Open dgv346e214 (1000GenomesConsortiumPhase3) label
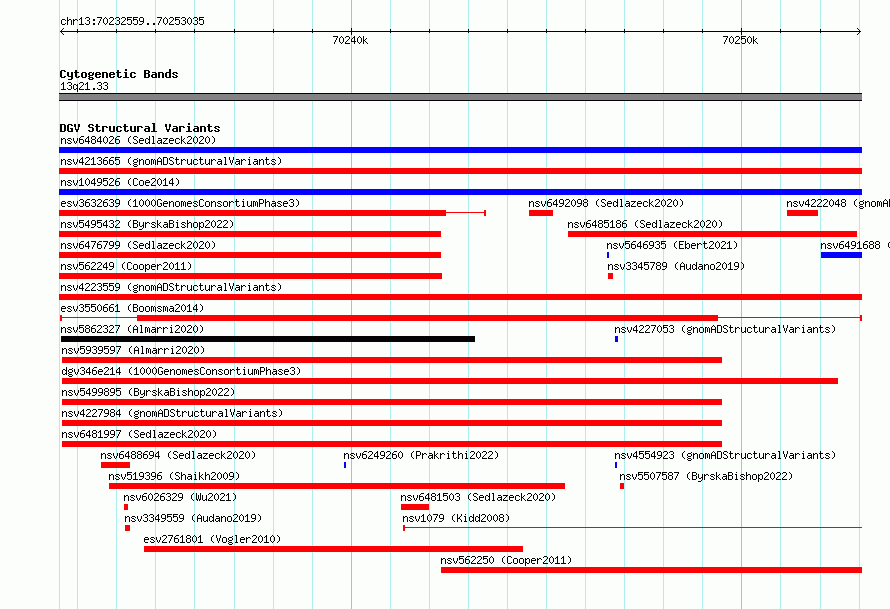890x609 pixels. [x=181, y=371]
